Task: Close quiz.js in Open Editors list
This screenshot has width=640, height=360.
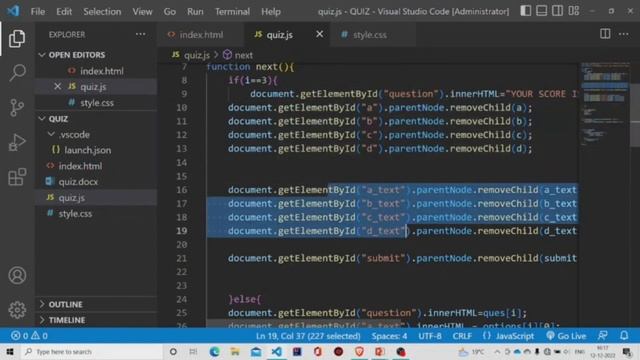Action: (x=57, y=87)
